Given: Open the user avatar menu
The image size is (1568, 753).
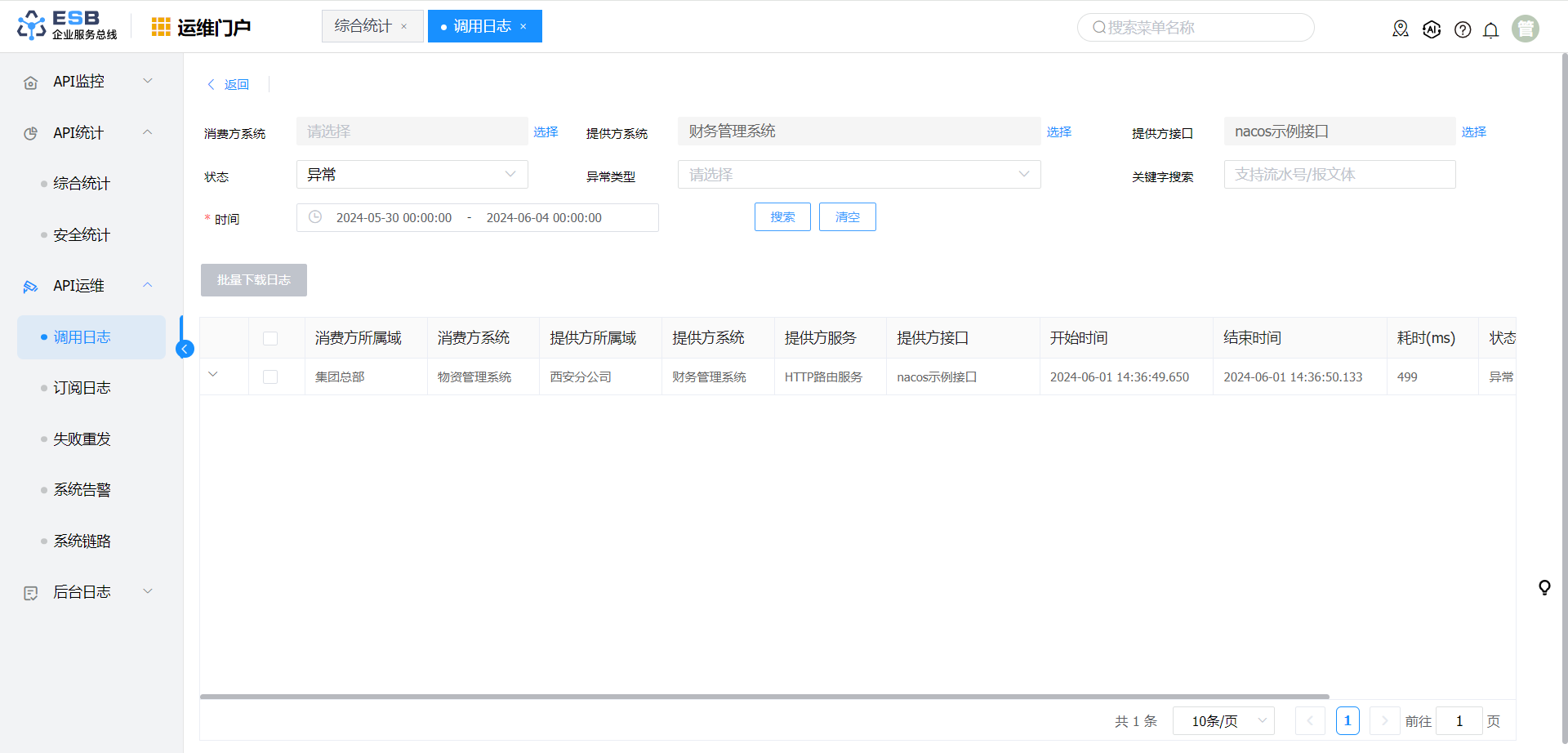Looking at the screenshot, I should (1525, 29).
